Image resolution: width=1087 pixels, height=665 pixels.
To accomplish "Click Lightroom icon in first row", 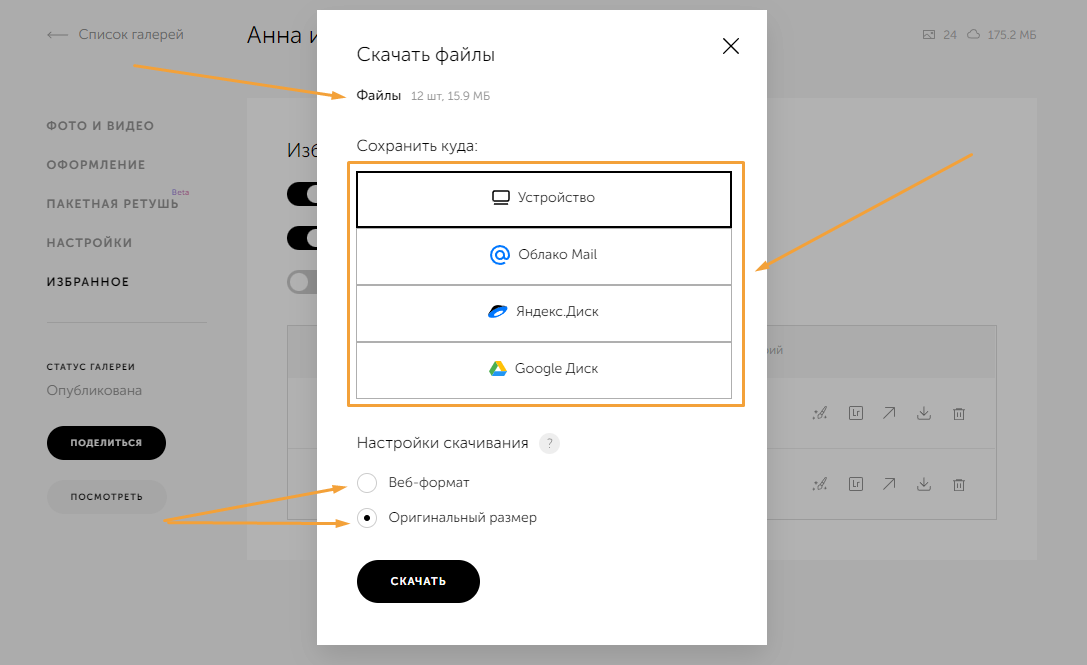I will pyautogui.click(x=855, y=413).
